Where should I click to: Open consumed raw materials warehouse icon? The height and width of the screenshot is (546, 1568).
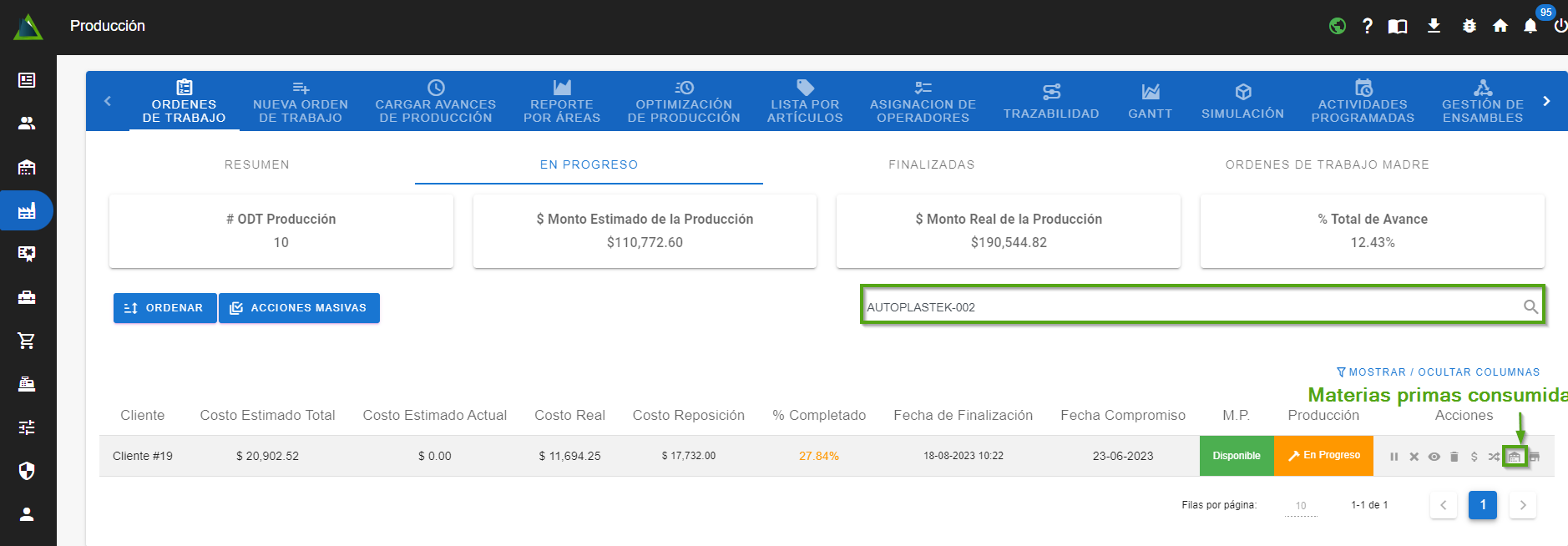pos(1514,457)
